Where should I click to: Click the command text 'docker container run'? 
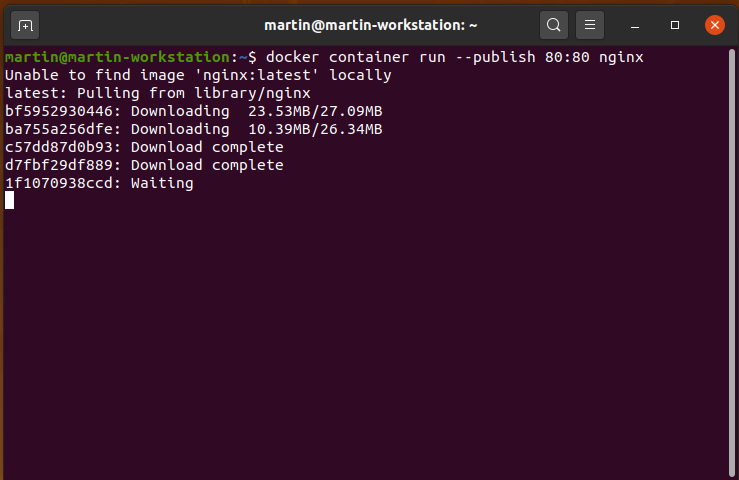355,57
